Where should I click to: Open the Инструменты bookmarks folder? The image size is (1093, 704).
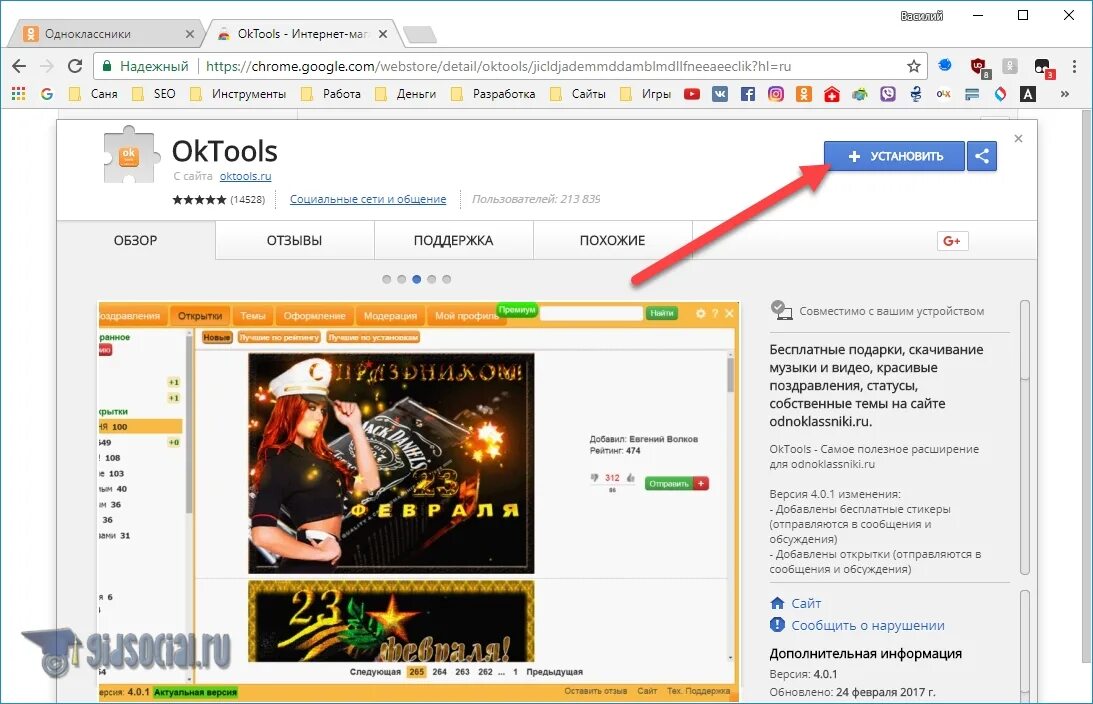pos(238,94)
